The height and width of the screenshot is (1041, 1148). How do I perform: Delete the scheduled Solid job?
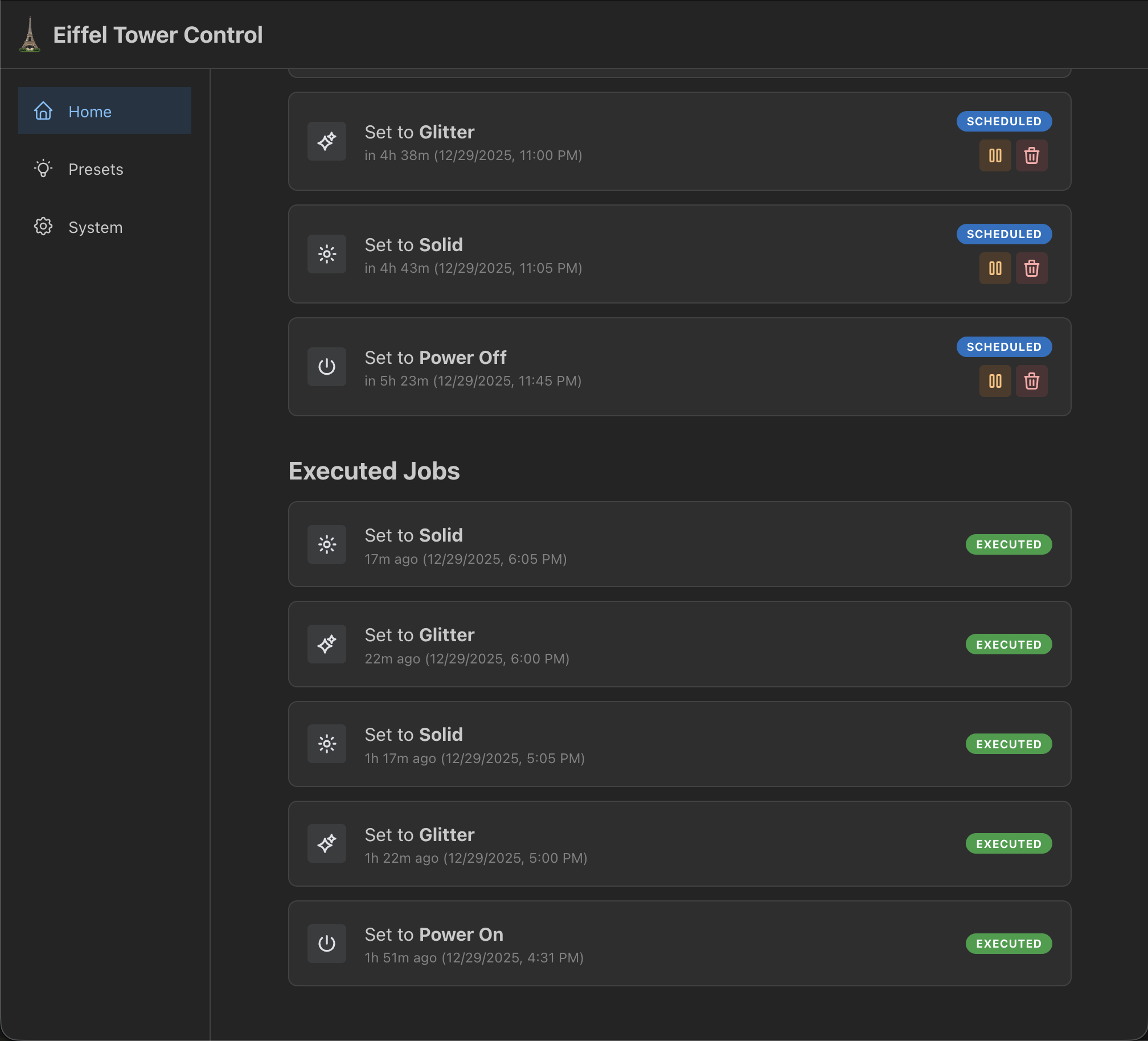[1032, 268]
